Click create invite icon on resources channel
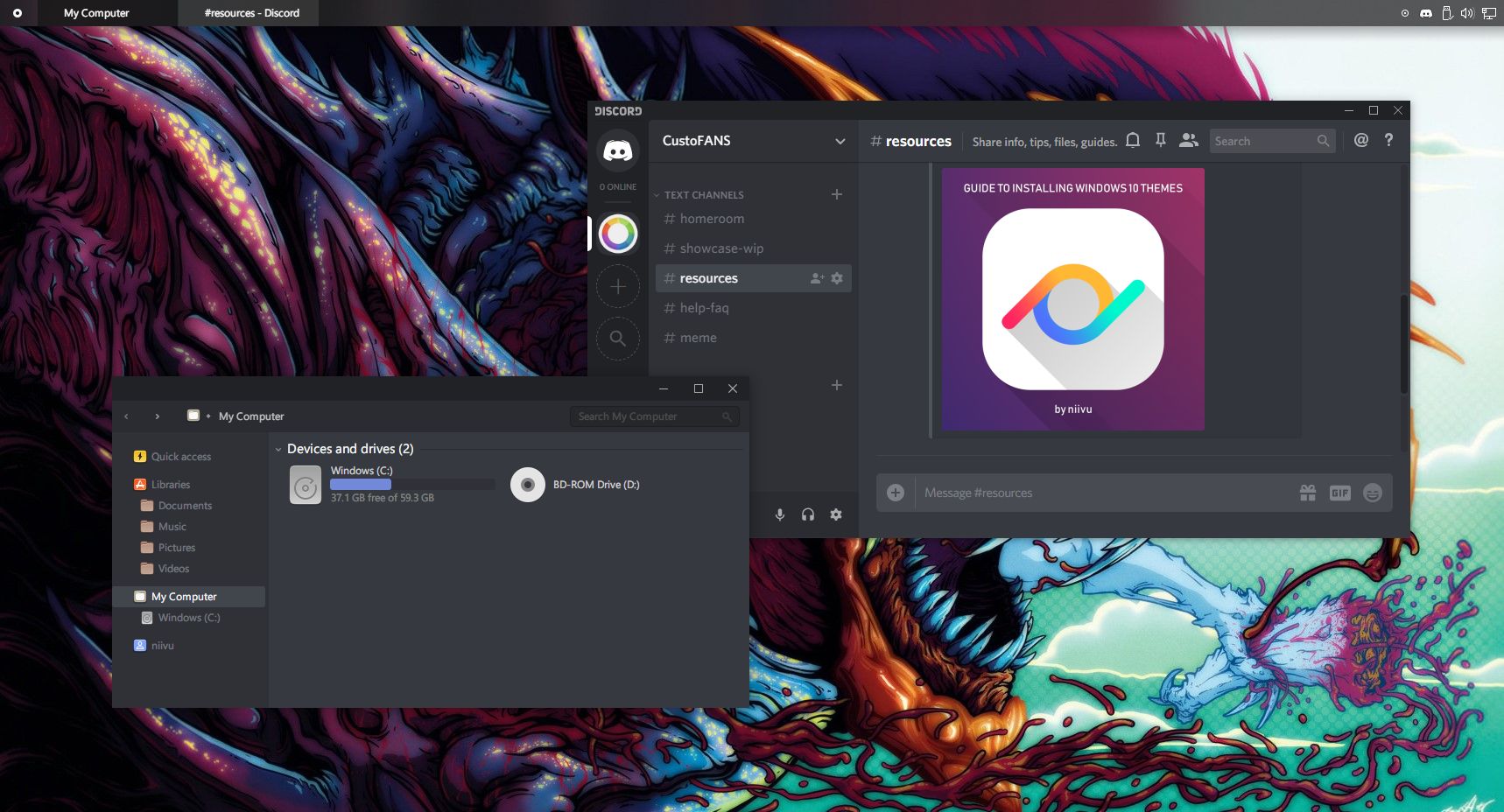 pos(817,278)
